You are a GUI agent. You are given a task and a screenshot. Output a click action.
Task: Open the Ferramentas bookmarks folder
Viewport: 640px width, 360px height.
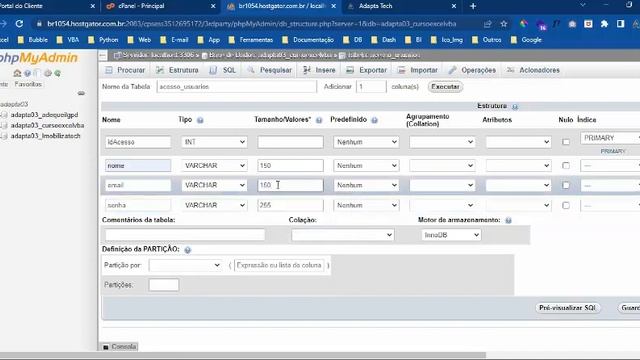[251, 40]
